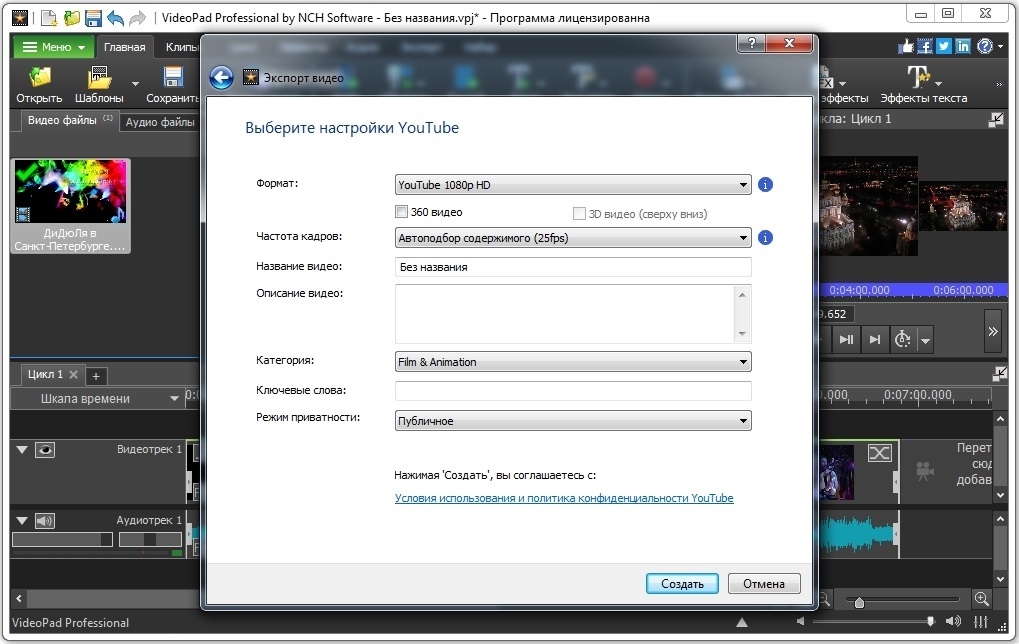Open the help question mark icon in title toolbar
The height and width of the screenshot is (644, 1019).
(x=985, y=46)
